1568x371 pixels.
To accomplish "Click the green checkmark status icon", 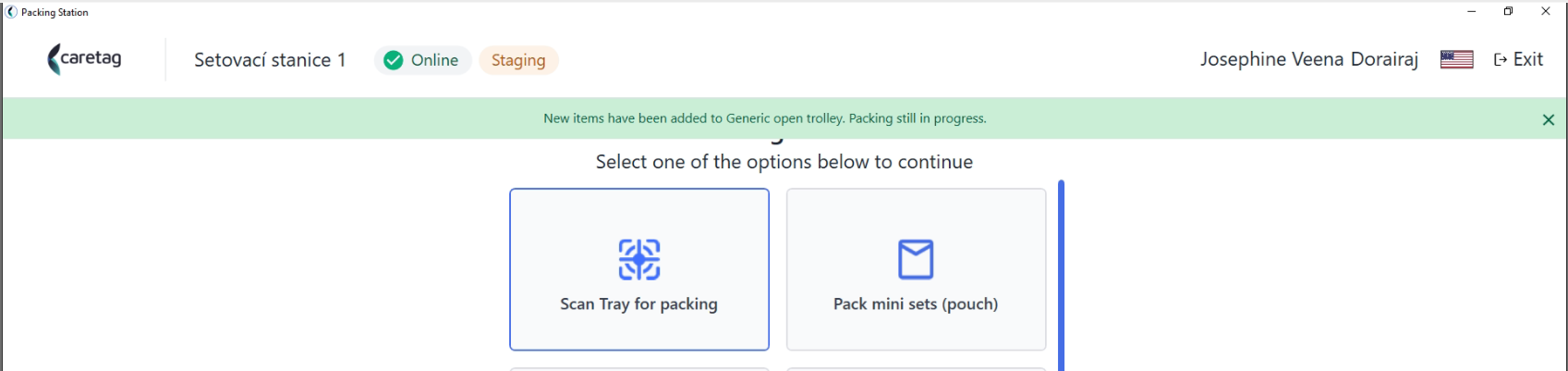I will pos(394,60).
